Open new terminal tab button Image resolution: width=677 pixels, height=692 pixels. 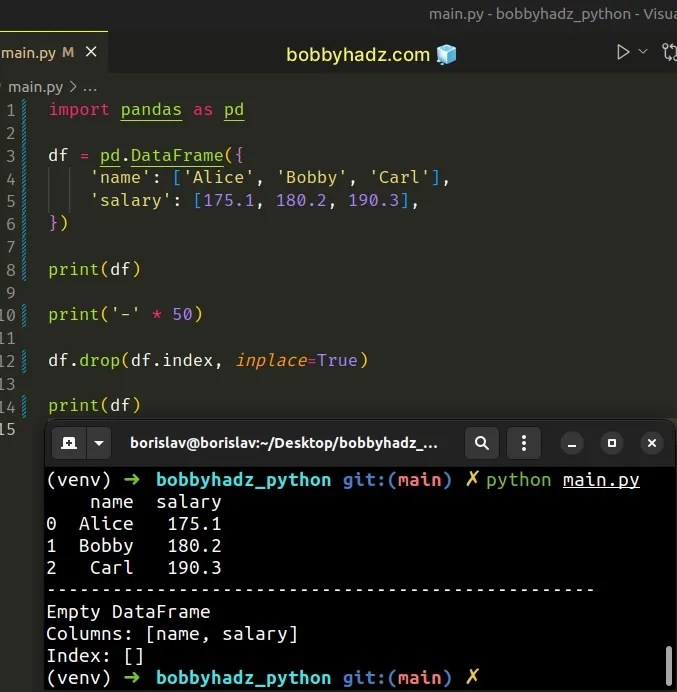[x=69, y=443]
